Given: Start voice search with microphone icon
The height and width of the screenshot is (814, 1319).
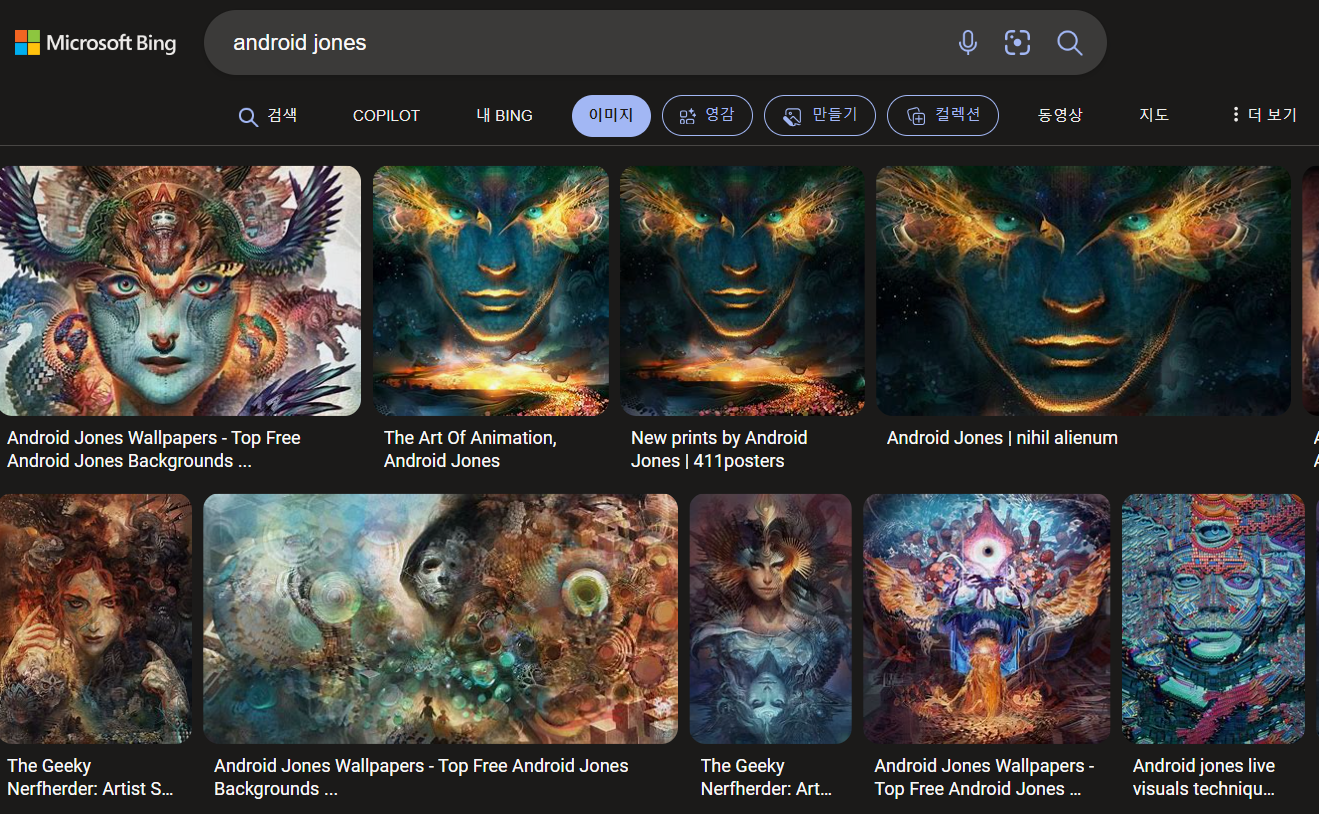Looking at the screenshot, I should (967, 42).
